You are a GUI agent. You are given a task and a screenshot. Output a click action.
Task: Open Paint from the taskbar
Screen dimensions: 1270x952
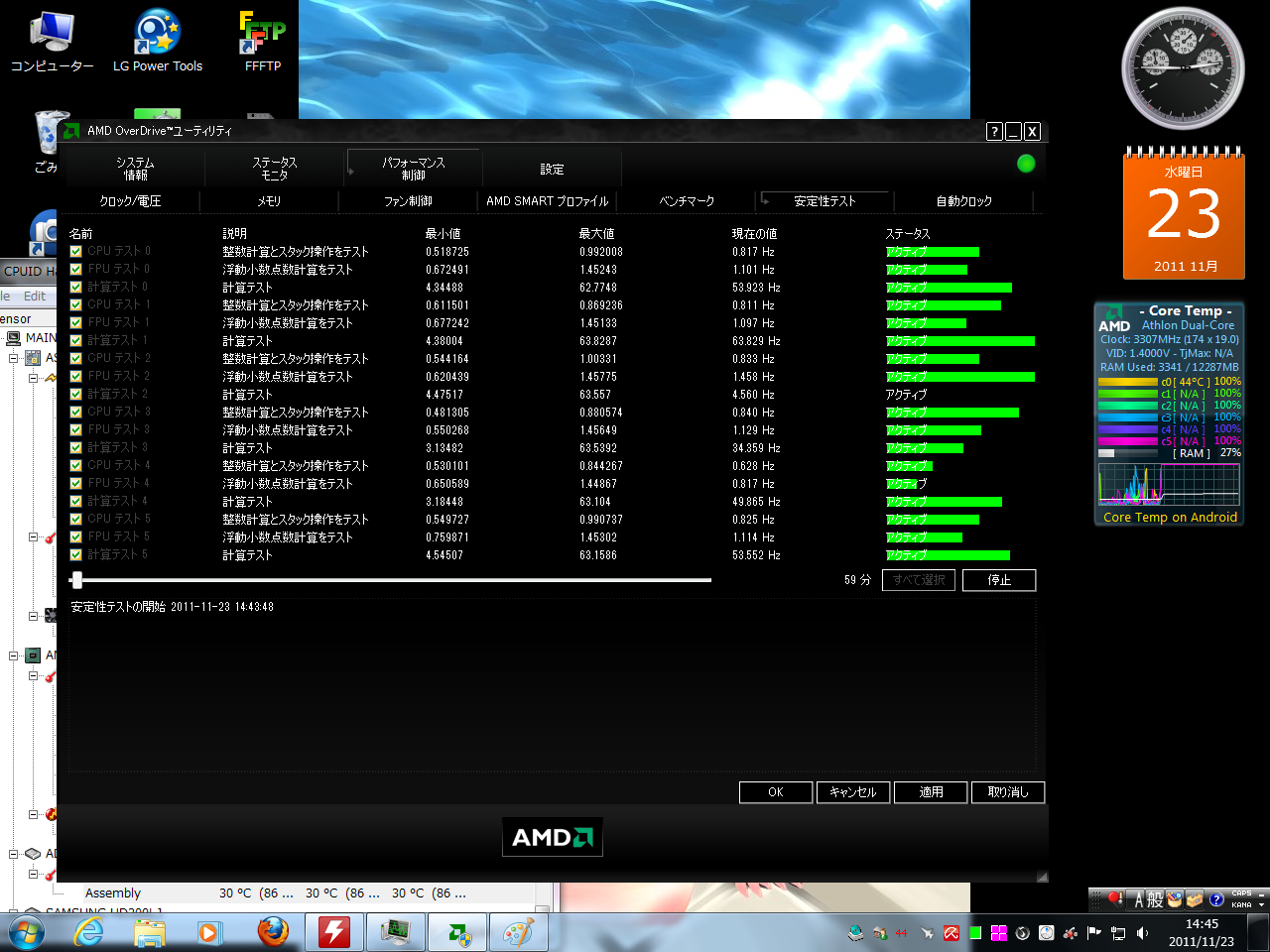[518, 932]
